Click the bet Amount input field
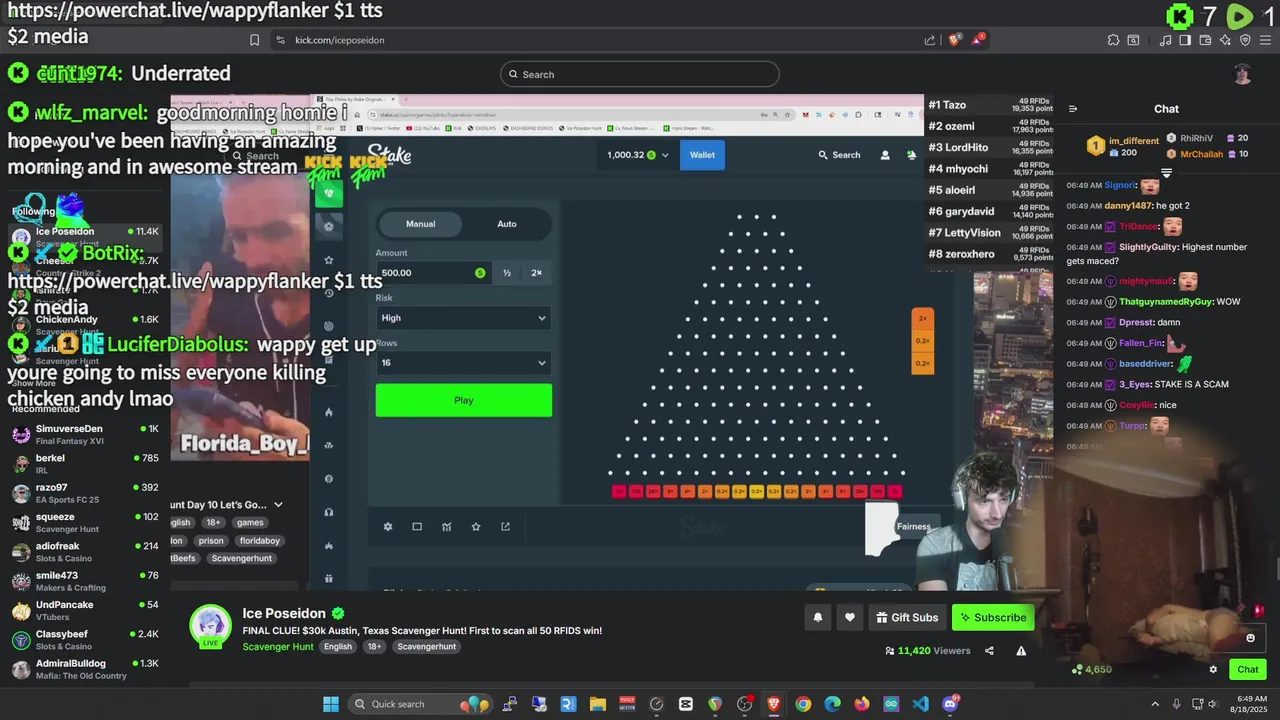Screen dimensions: 1280x720 coord(432,273)
